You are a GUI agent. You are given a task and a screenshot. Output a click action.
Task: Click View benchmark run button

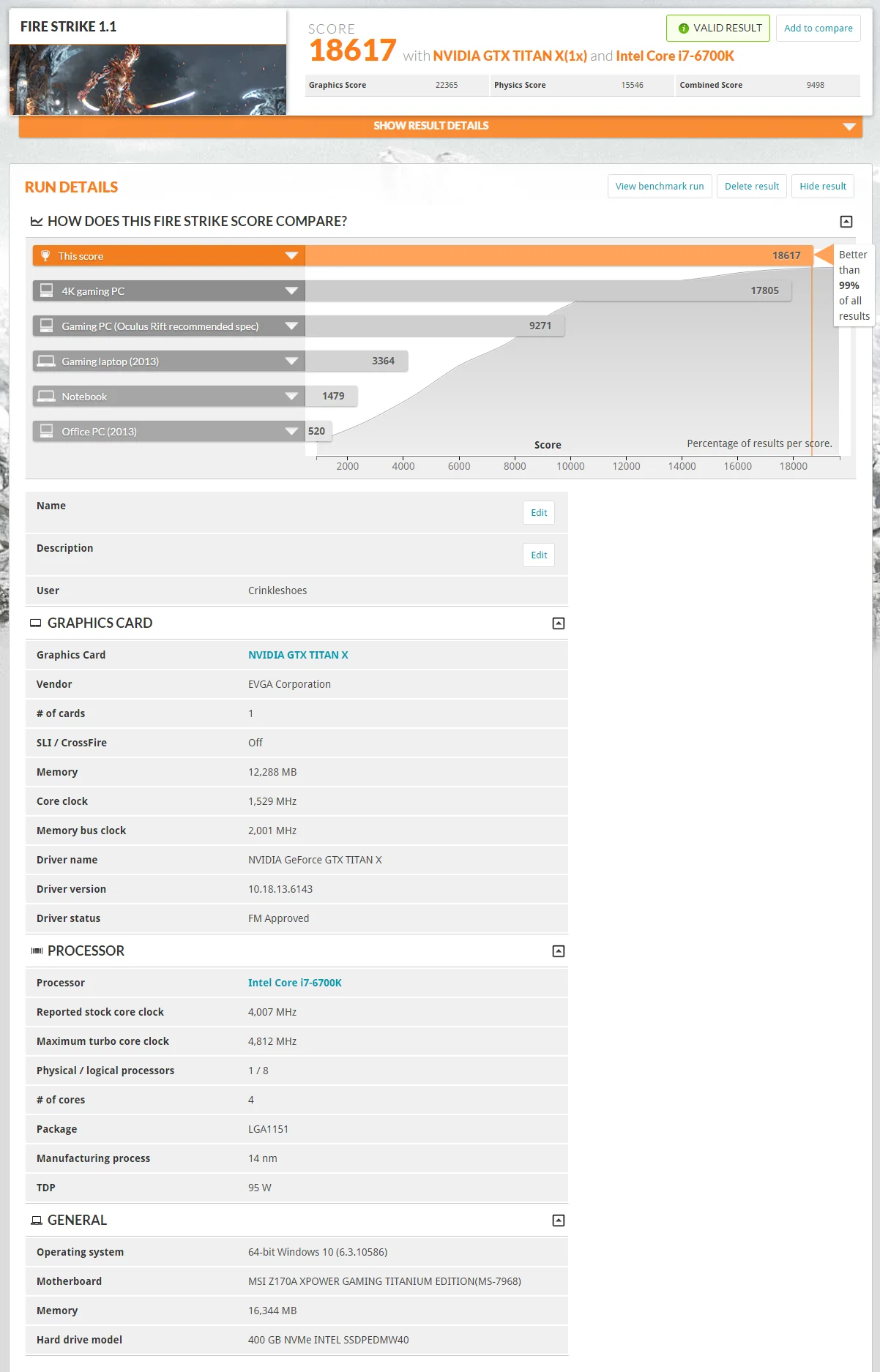pos(660,187)
